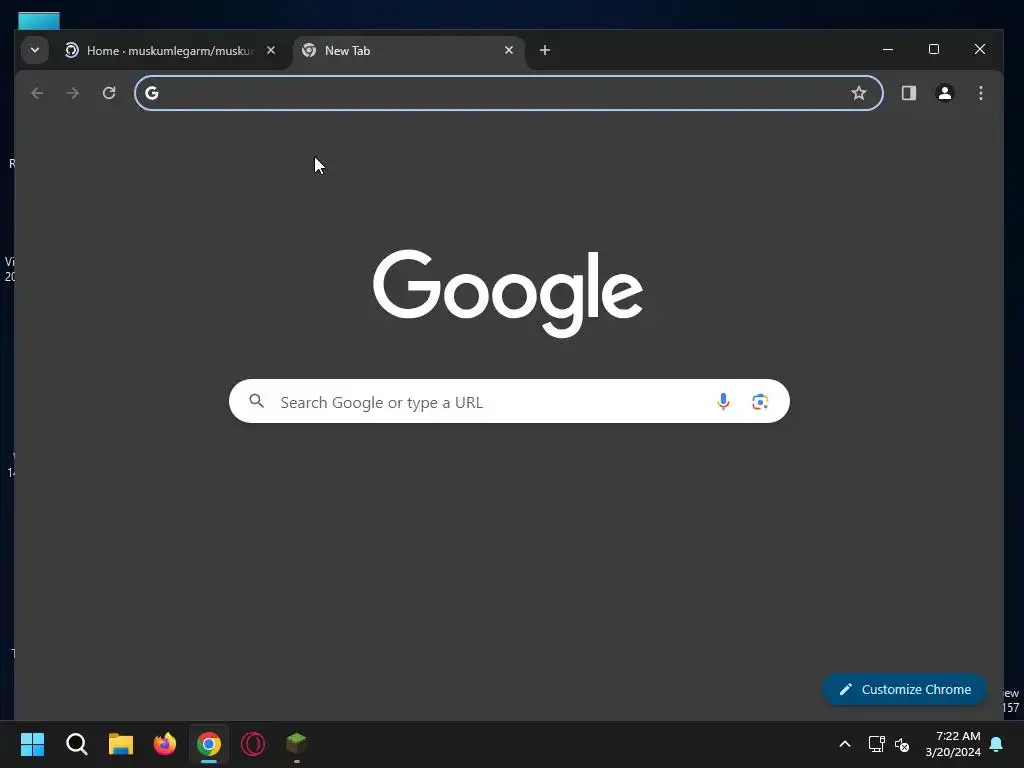Switch to the Home muskumlegarm GitHub tab
1024x768 pixels.
pyautogui.click(x=172, y=51)
